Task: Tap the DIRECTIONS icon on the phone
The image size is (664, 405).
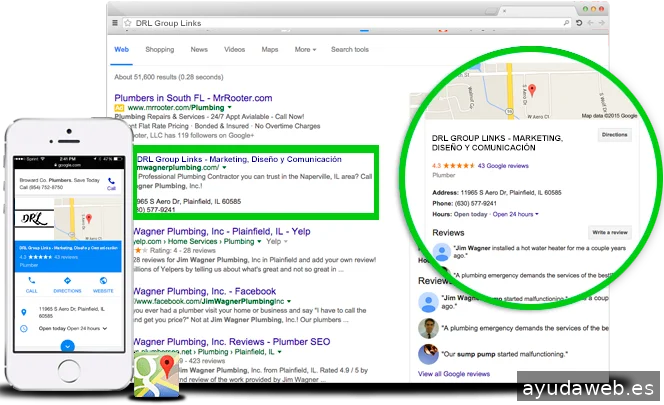Action: pyautogui.click(x=68, y=280)
